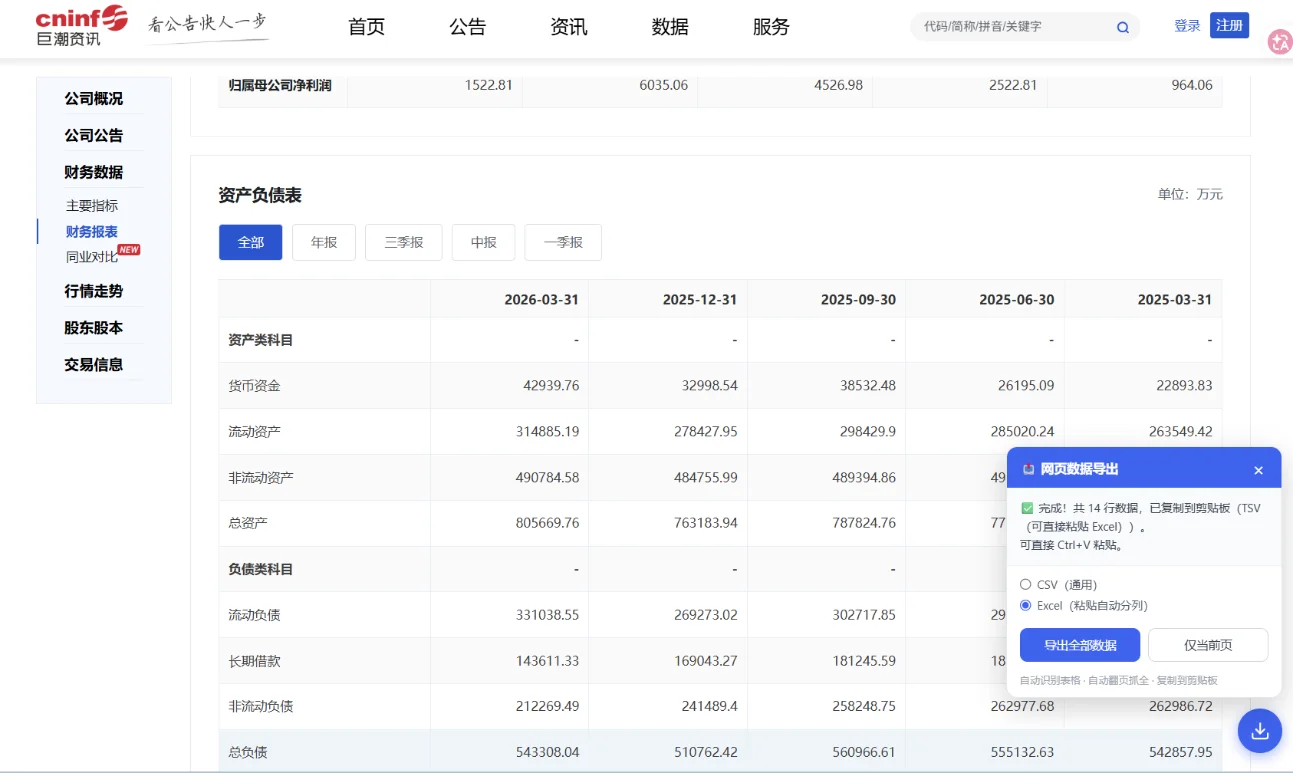
Task: Open 交易信息 in the sidebar
Action: (94, 365)
